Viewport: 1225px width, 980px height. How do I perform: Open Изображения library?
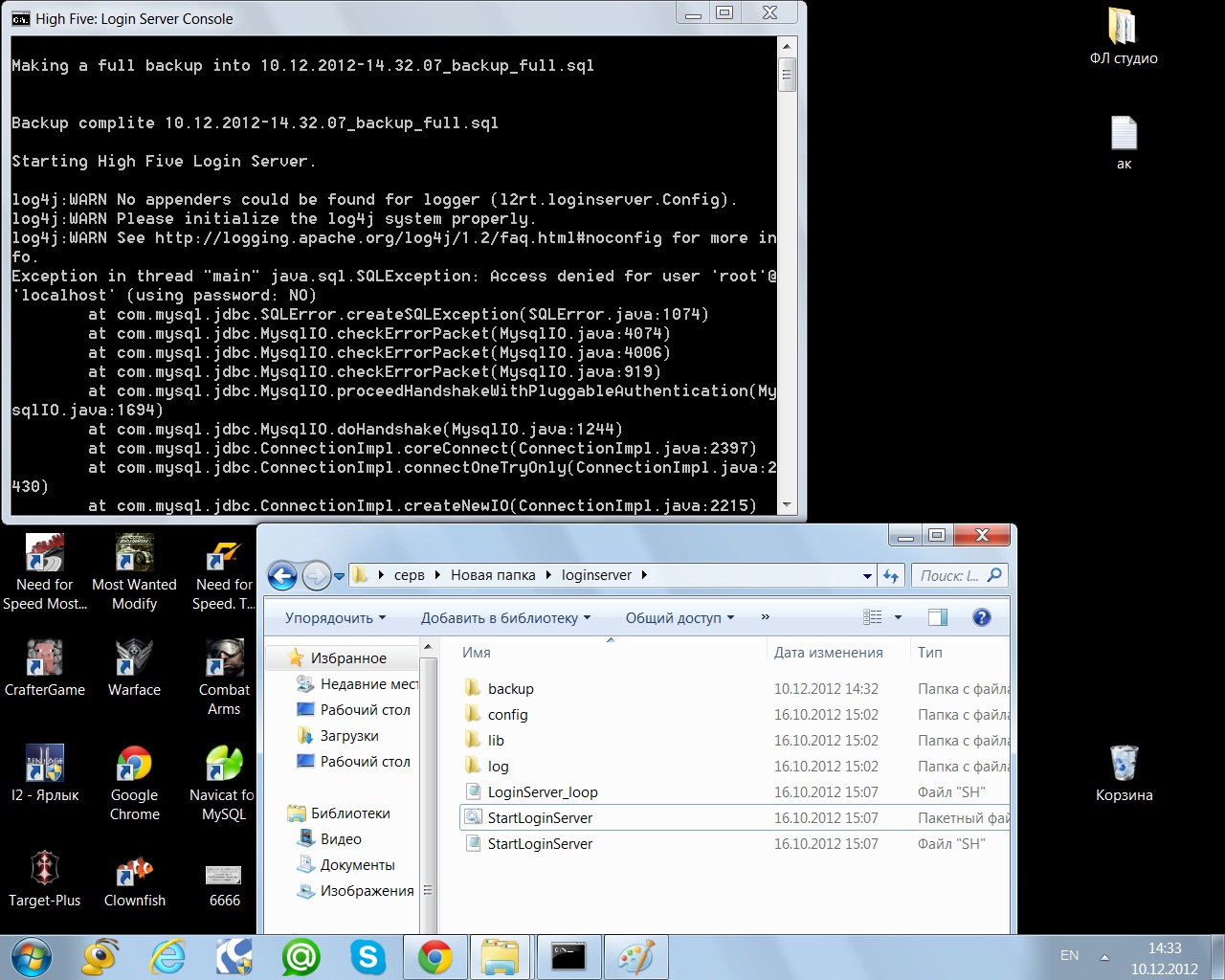click(367, 891)
